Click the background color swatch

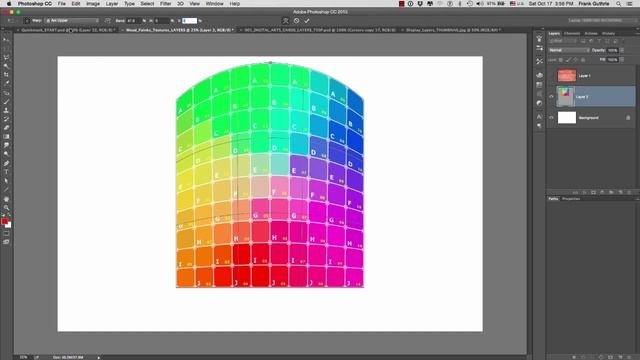(9, 225)
